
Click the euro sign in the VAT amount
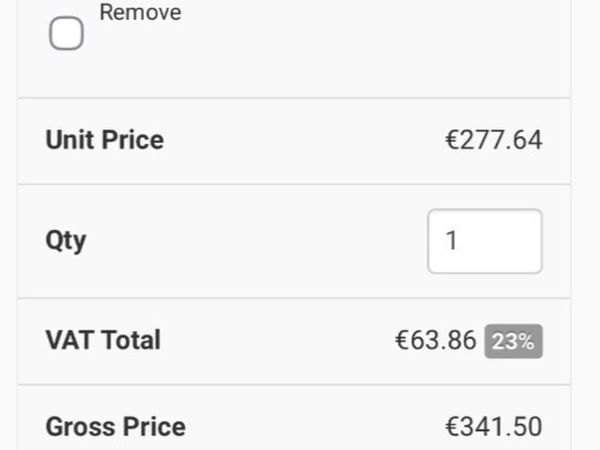coord(401,340)
